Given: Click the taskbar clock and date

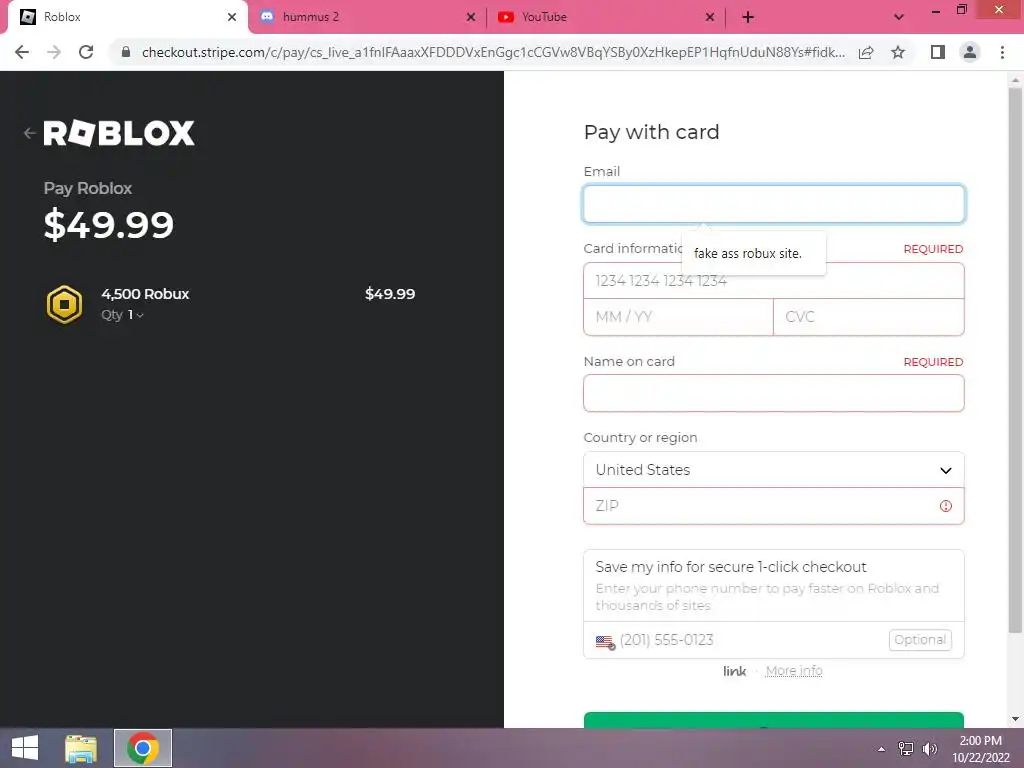Looking at the screenshot, I should pyautogui.click(x=980, y=749).
